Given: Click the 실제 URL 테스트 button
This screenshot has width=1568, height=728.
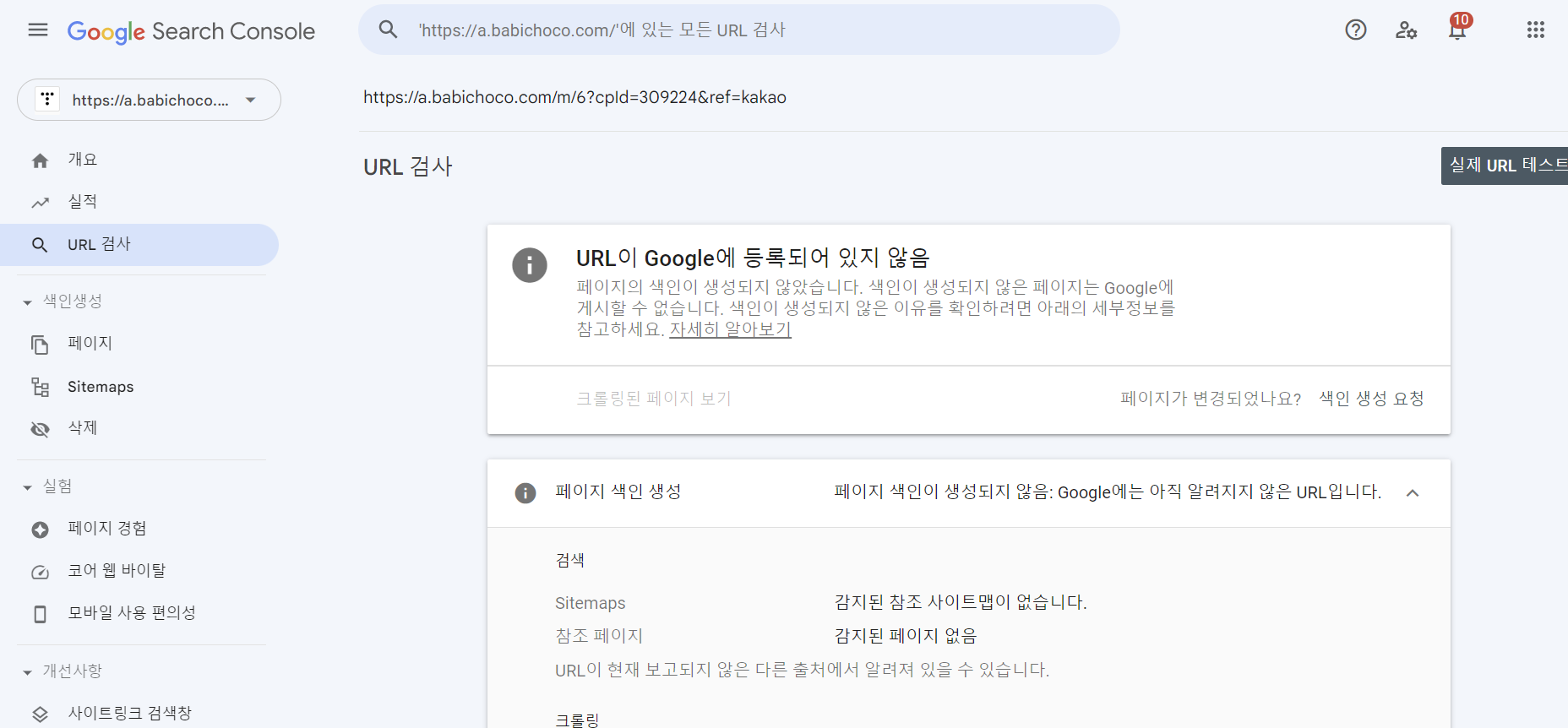Looking at the screenshot, I should [1505, 166].
